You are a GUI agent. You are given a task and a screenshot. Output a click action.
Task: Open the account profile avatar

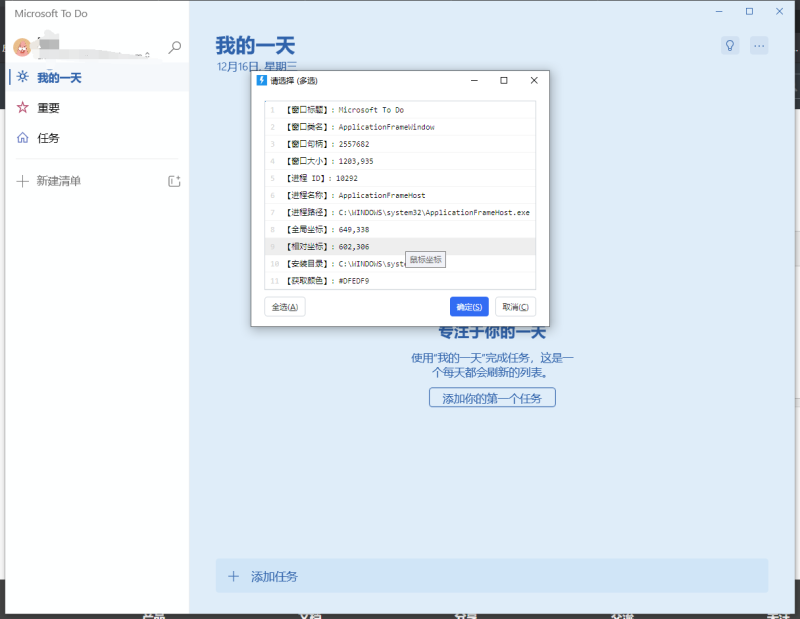point(22,47)
